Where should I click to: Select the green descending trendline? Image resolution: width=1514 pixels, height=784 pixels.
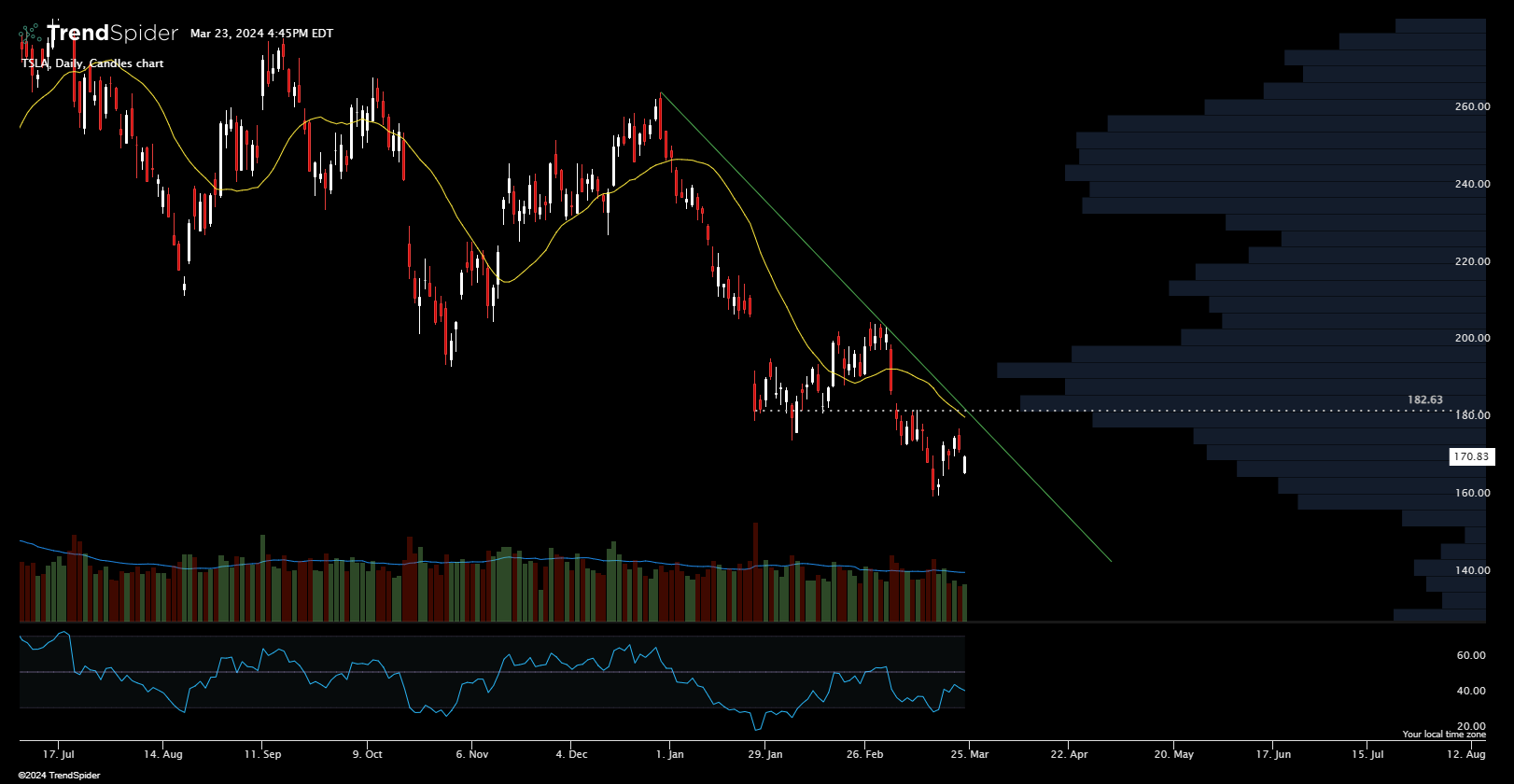[x=886, y=328]
